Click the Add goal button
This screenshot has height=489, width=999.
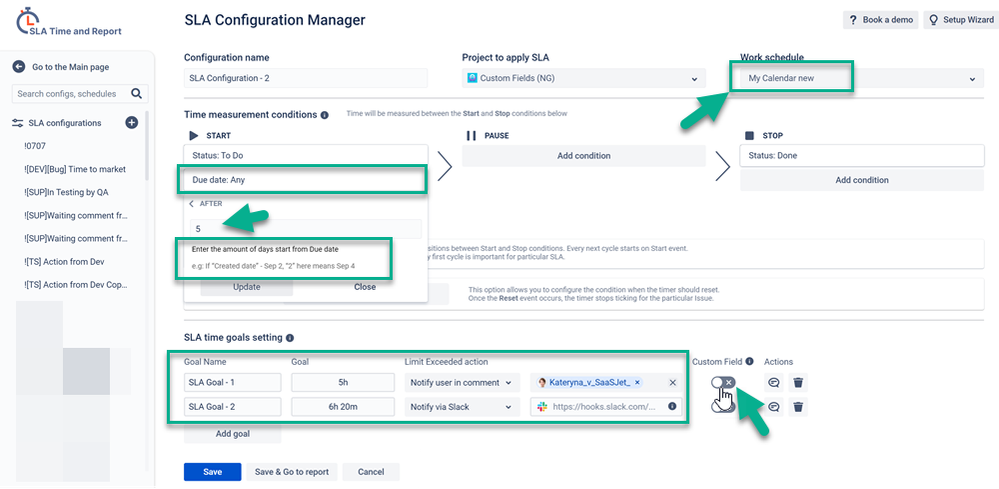click(233, 434)
